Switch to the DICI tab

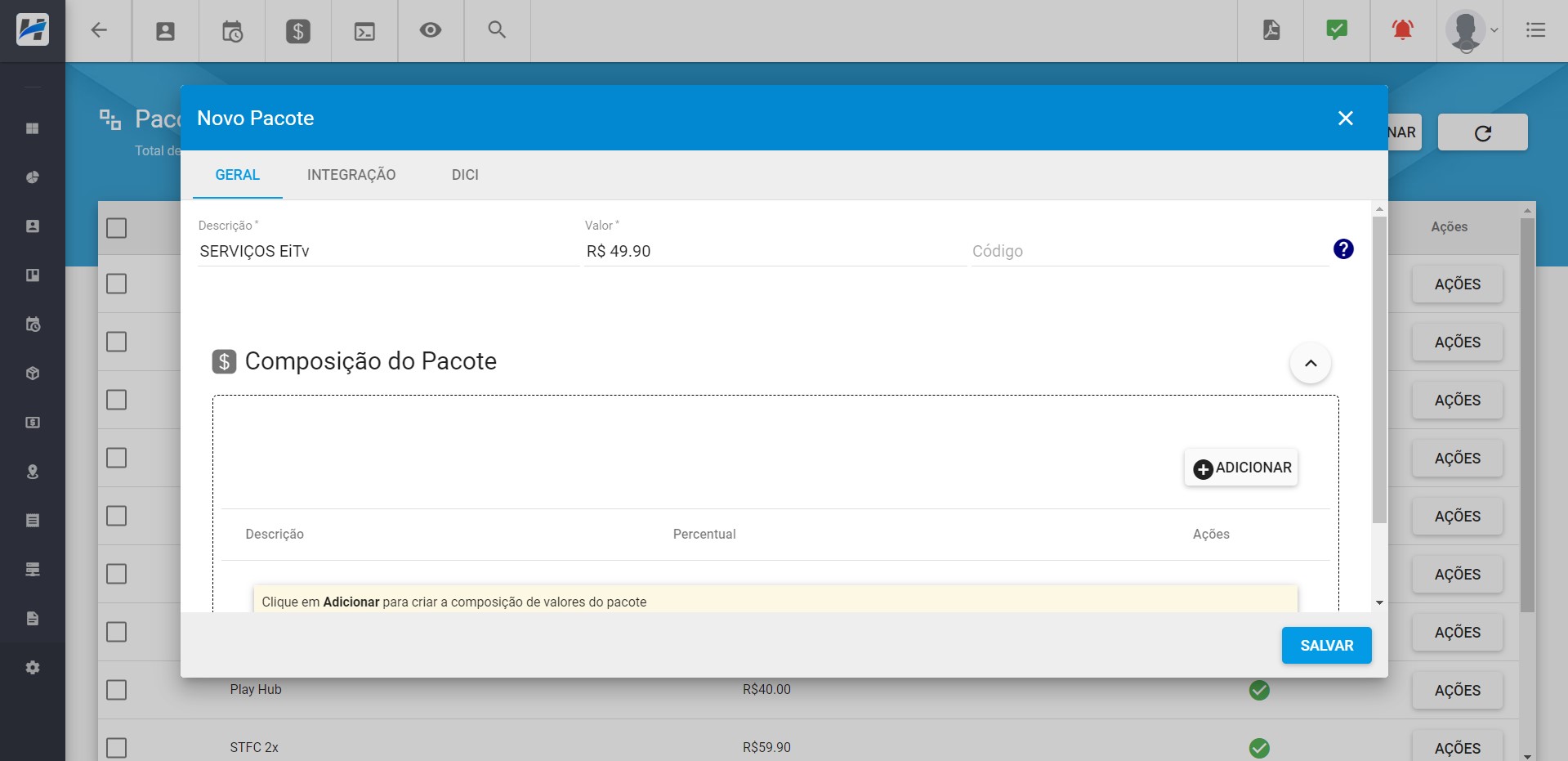(465, 175)
